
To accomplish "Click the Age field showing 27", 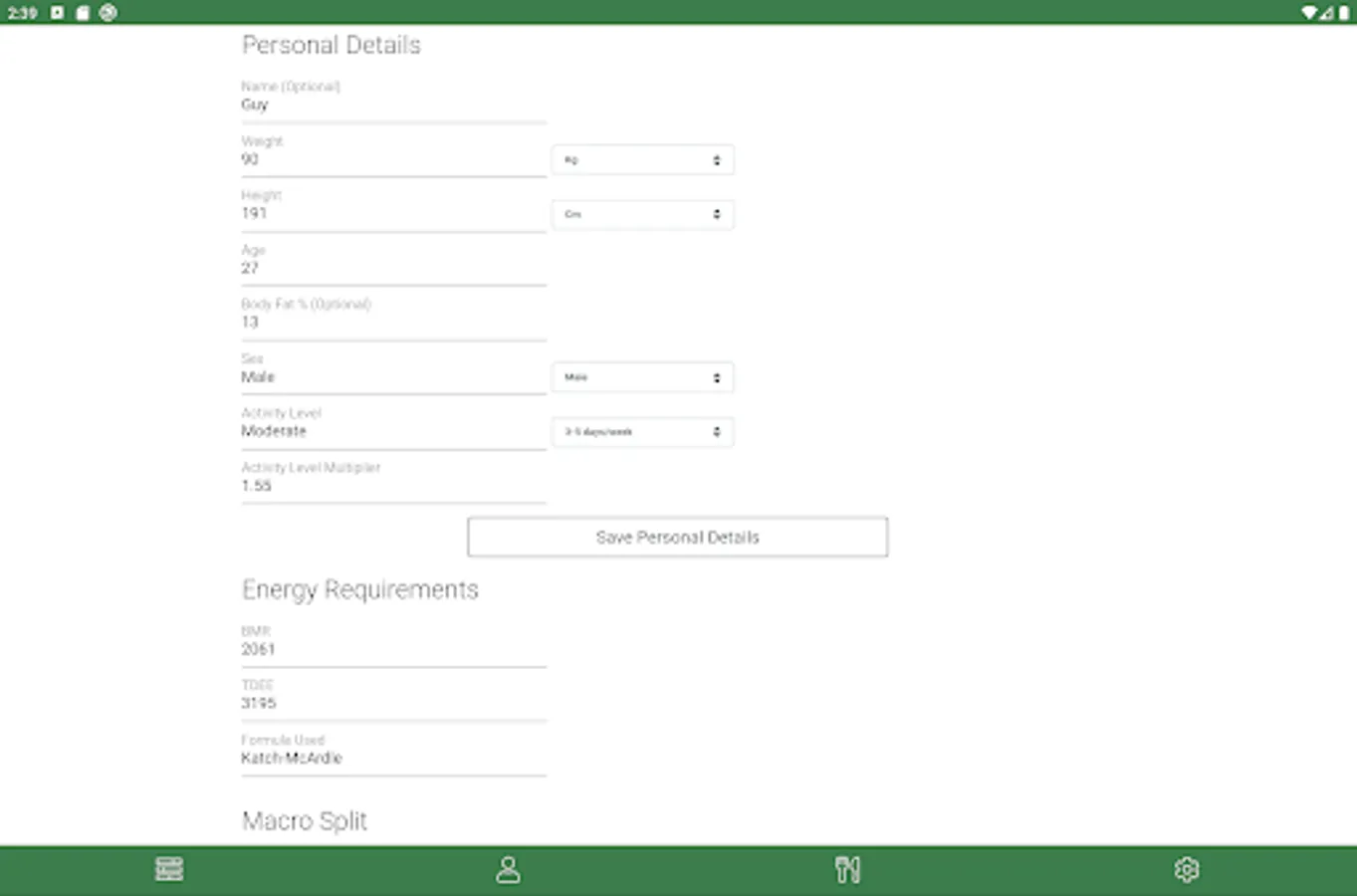I will 393,267.
